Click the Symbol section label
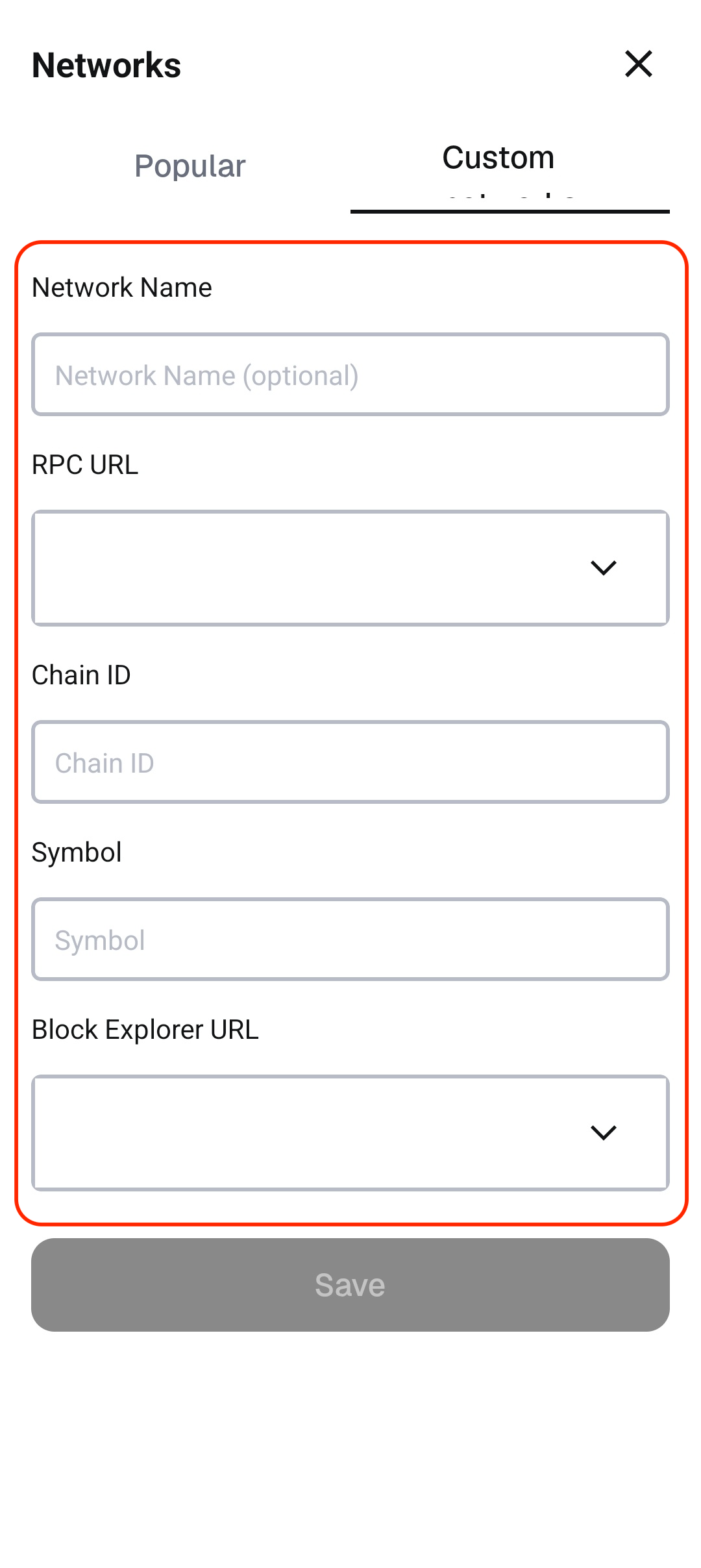 (77, 852)
